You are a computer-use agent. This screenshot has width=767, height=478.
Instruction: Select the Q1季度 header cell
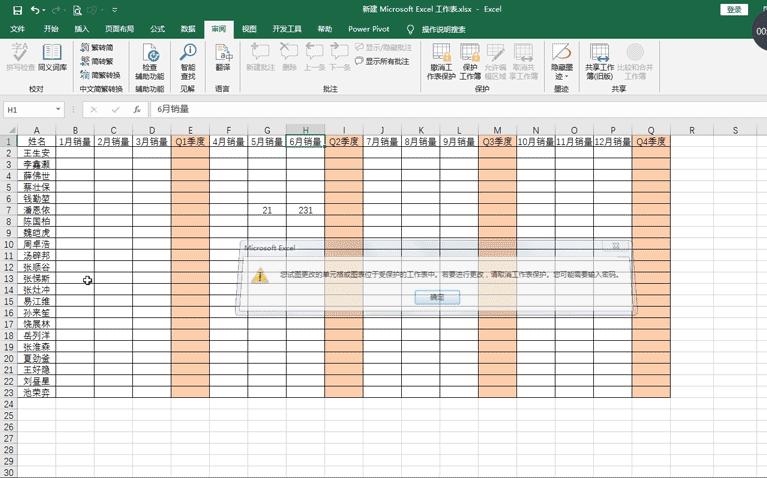click(190, 142)
